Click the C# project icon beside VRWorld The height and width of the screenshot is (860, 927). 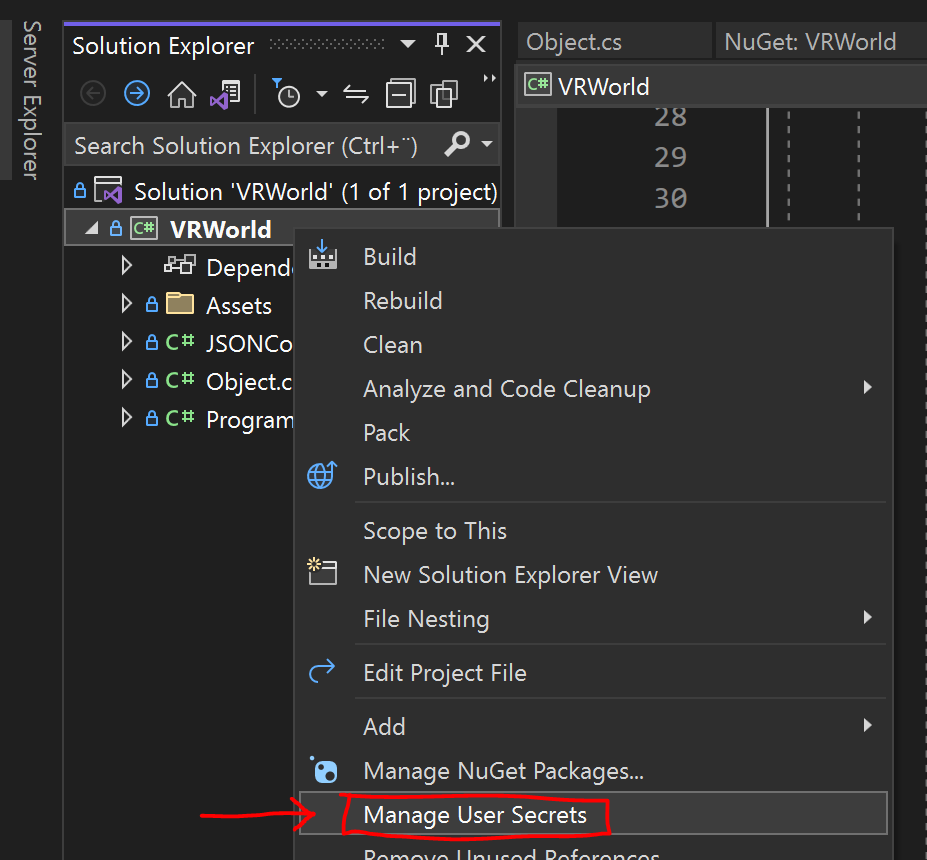(x=144, y=228)
